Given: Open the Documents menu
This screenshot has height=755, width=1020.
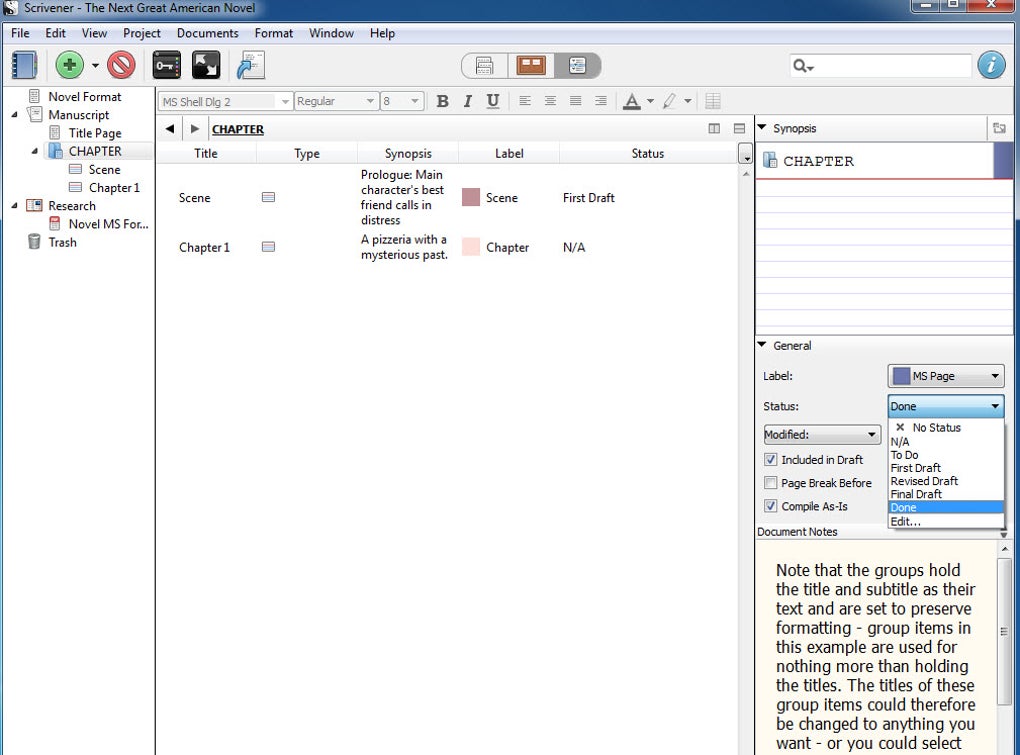Looking at the screenshot, I should (208, 33).
